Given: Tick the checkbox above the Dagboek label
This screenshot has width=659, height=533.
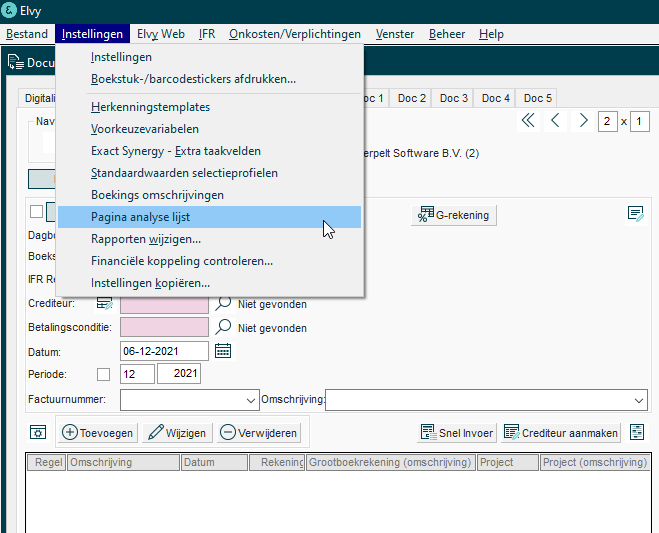Looking at the screenshot, I should [x=37, y=211].
